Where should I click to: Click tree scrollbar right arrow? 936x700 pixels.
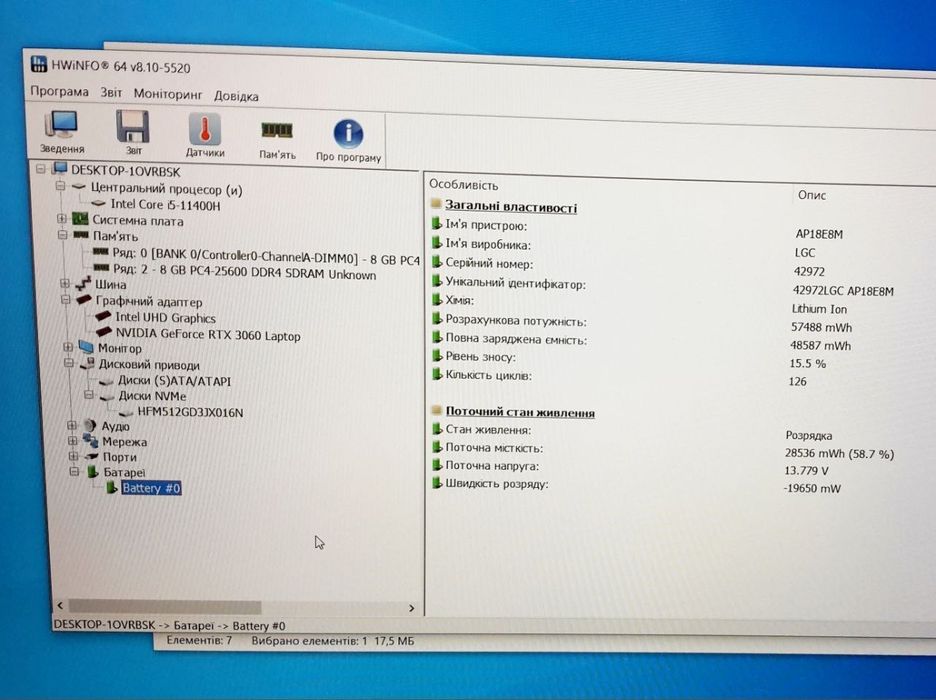pos(411,608)
